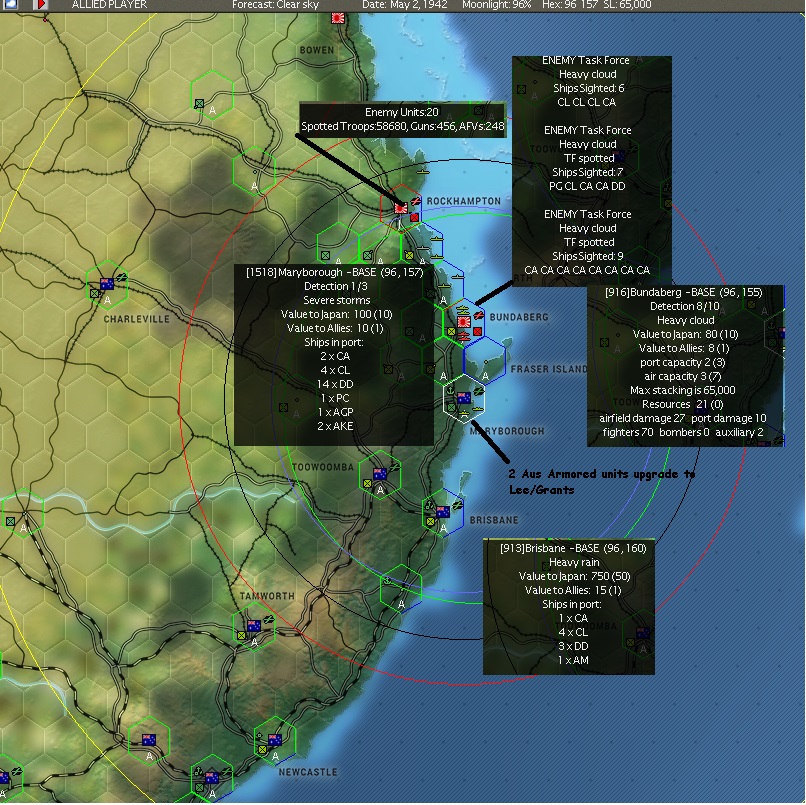Click 'Hex: 96 157 SL: 65,000' readout
Image resolution: width=806 pixels, height=805 pixels.
point(597,5)
